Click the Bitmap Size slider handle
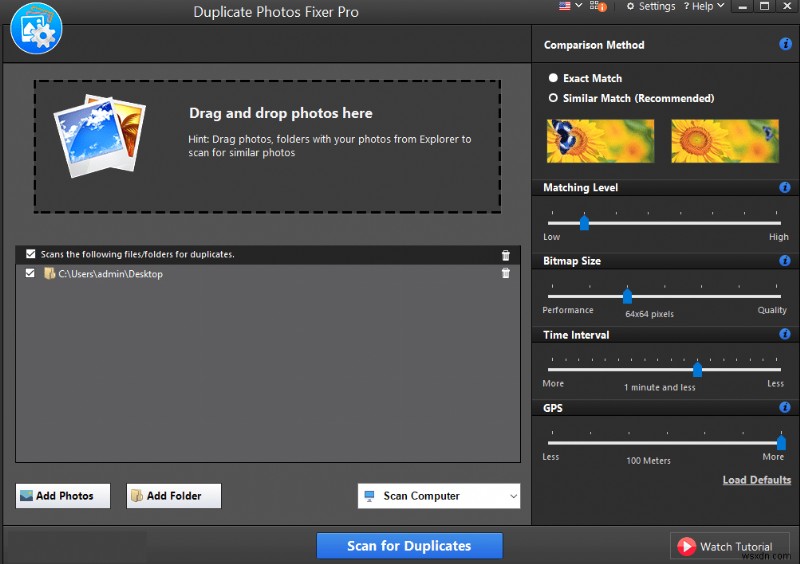The height and width of the screenshot is (564, 800). tap(627, 296)
